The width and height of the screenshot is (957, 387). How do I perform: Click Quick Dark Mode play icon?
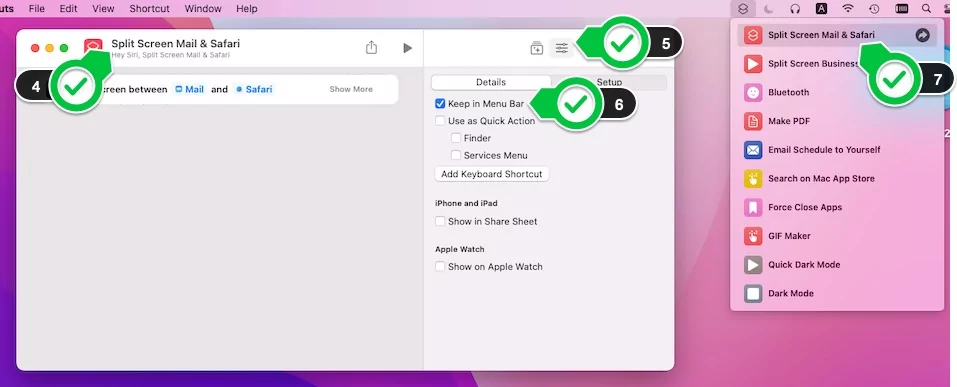[x=753, y=264]
